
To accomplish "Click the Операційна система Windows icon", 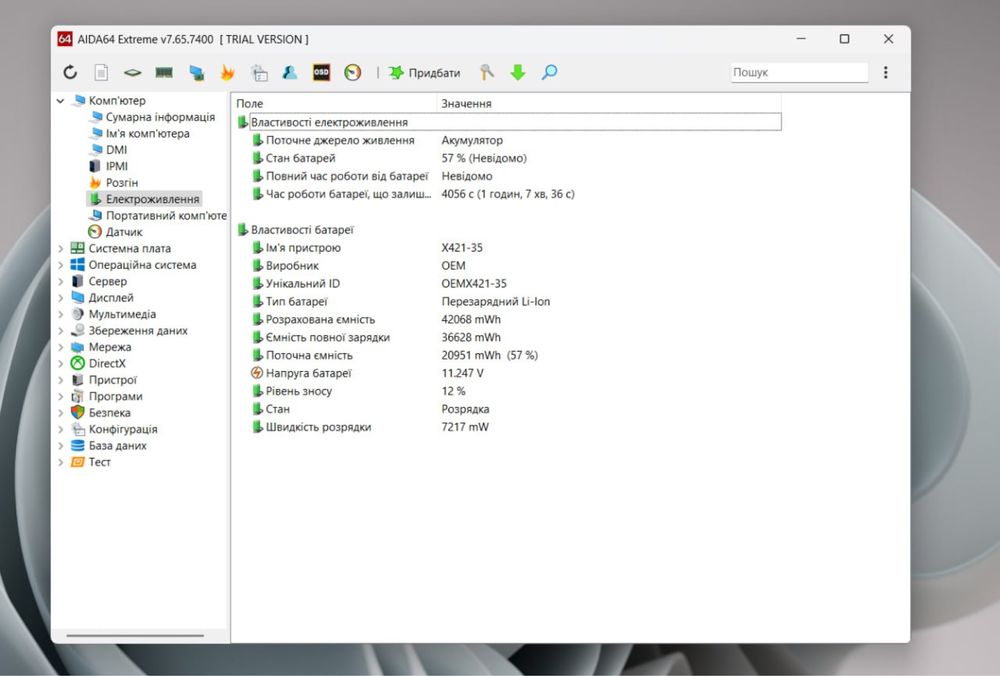I will tap(78, 265).
